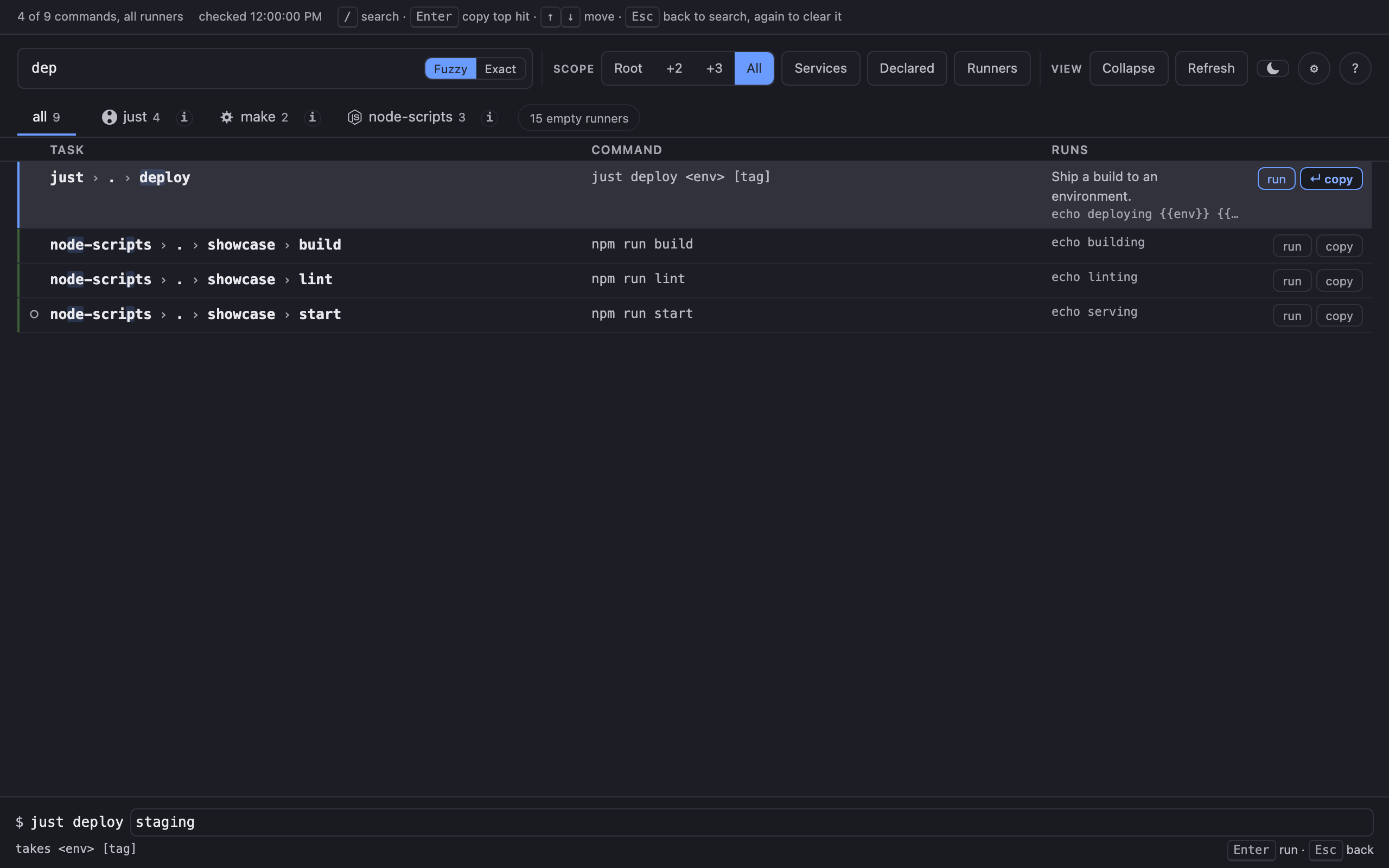Copy the npm run lint command
The image size is (1389, 868).
pos(1339,280)
